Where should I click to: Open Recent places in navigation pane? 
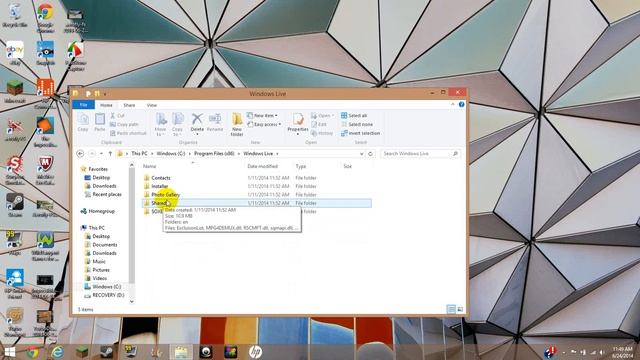click(107, 194)
